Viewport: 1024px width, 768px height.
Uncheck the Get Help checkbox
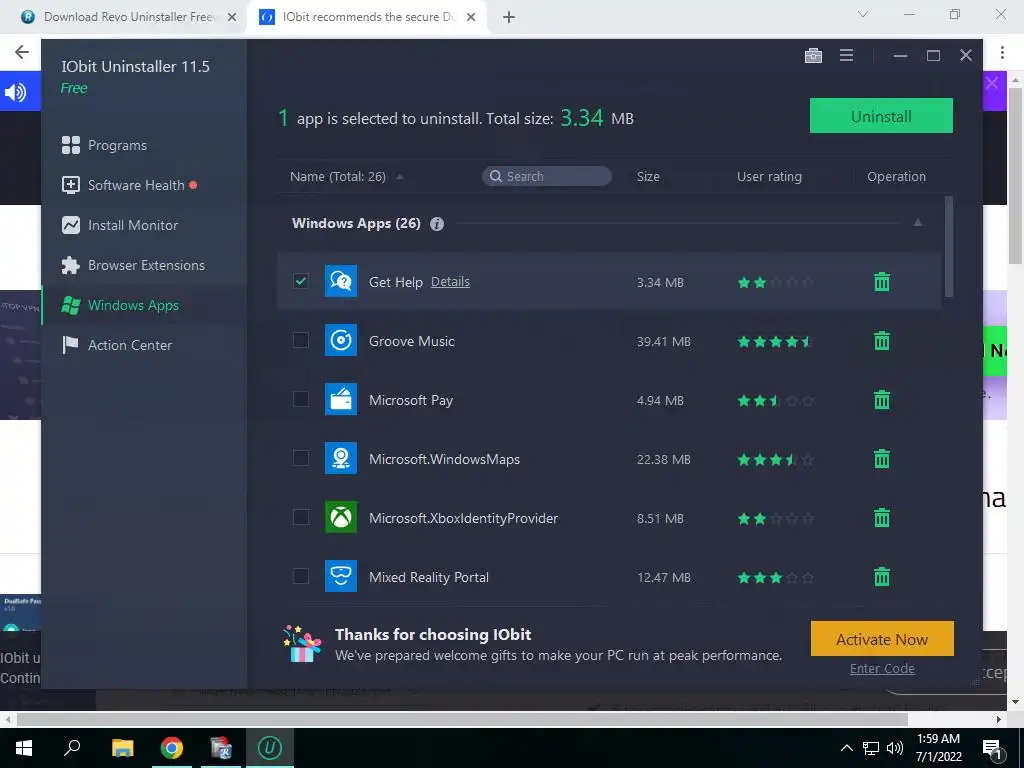tap(300, 281)
